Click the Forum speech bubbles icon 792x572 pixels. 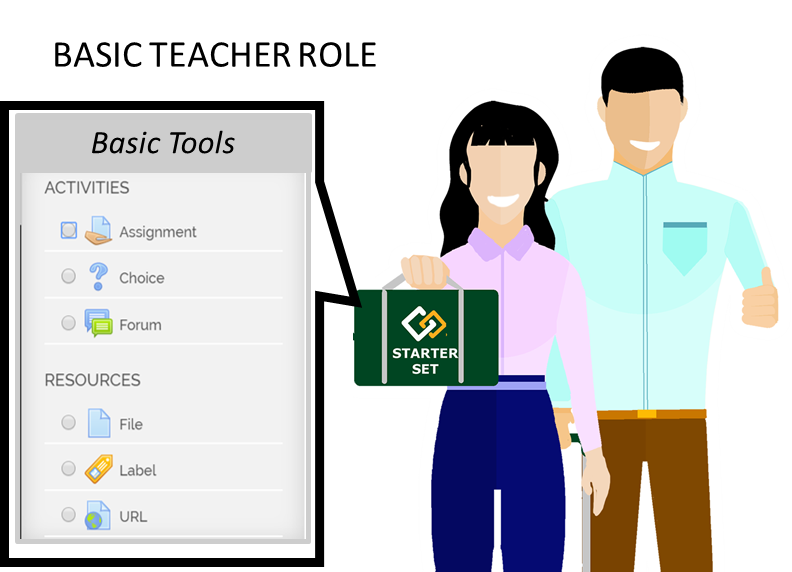tap(98, 323)
